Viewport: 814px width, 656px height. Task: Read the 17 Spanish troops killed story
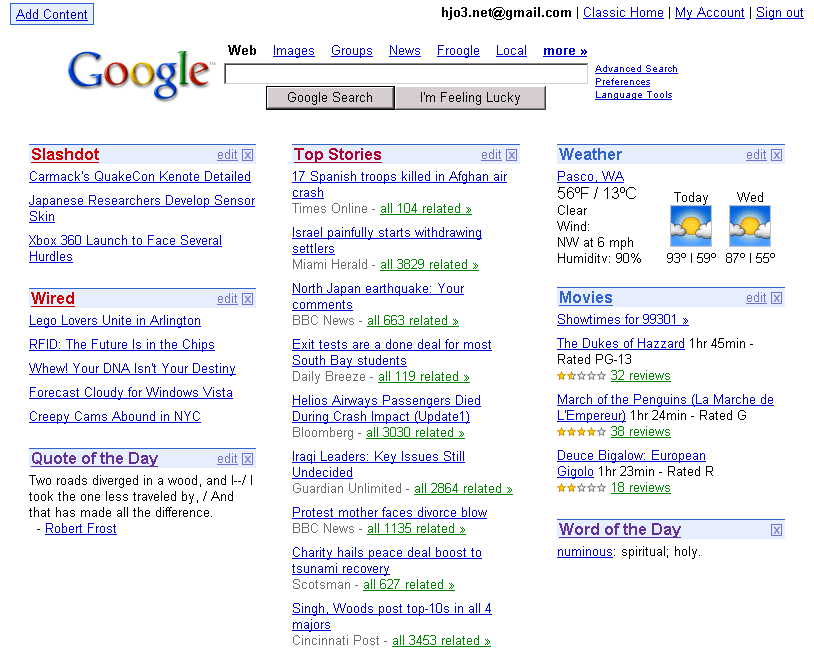click(x=399, y=184)
